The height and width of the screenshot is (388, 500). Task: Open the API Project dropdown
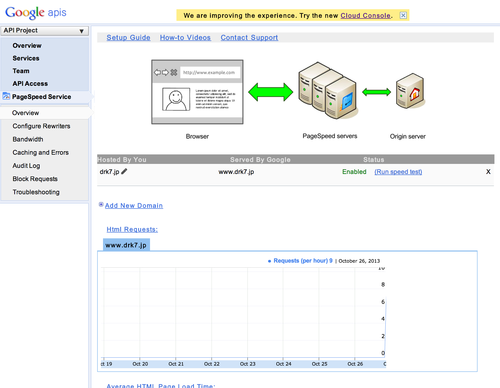[x=44, y=31]
